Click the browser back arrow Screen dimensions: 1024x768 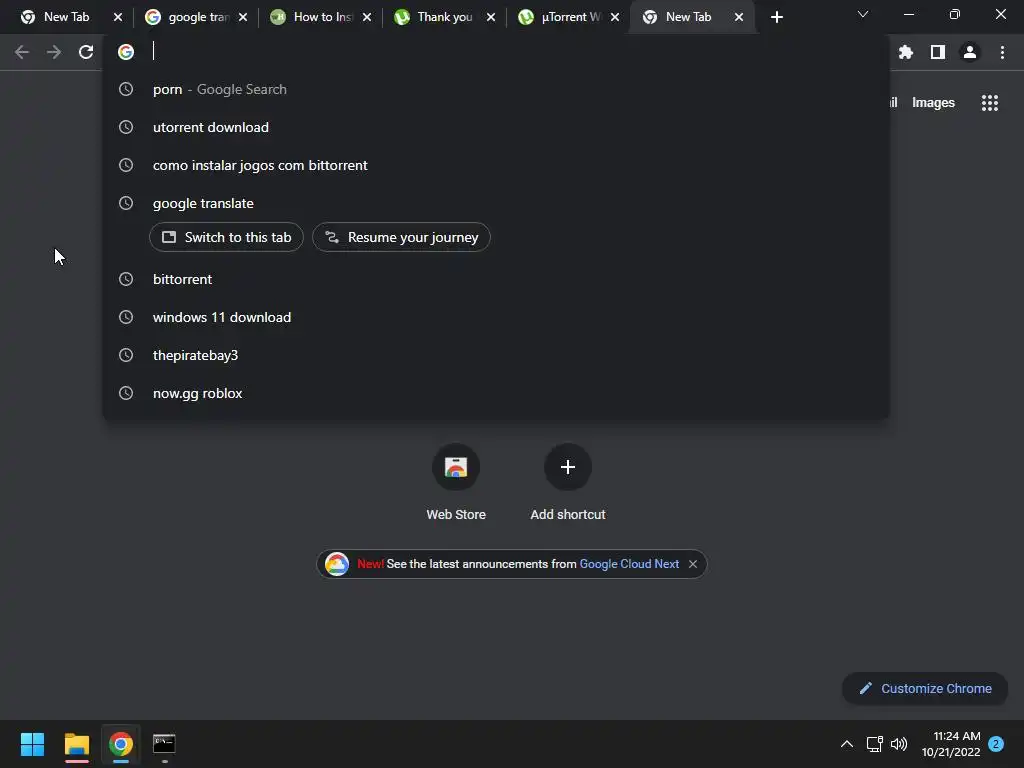coord(22,52)
